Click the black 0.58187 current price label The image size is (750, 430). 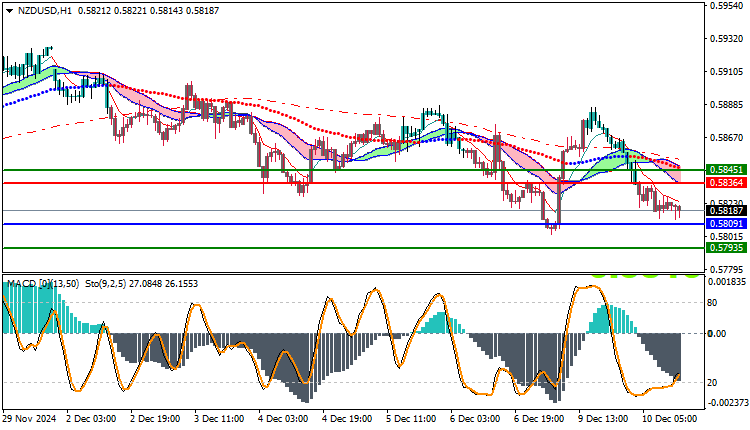click(726, 210)
